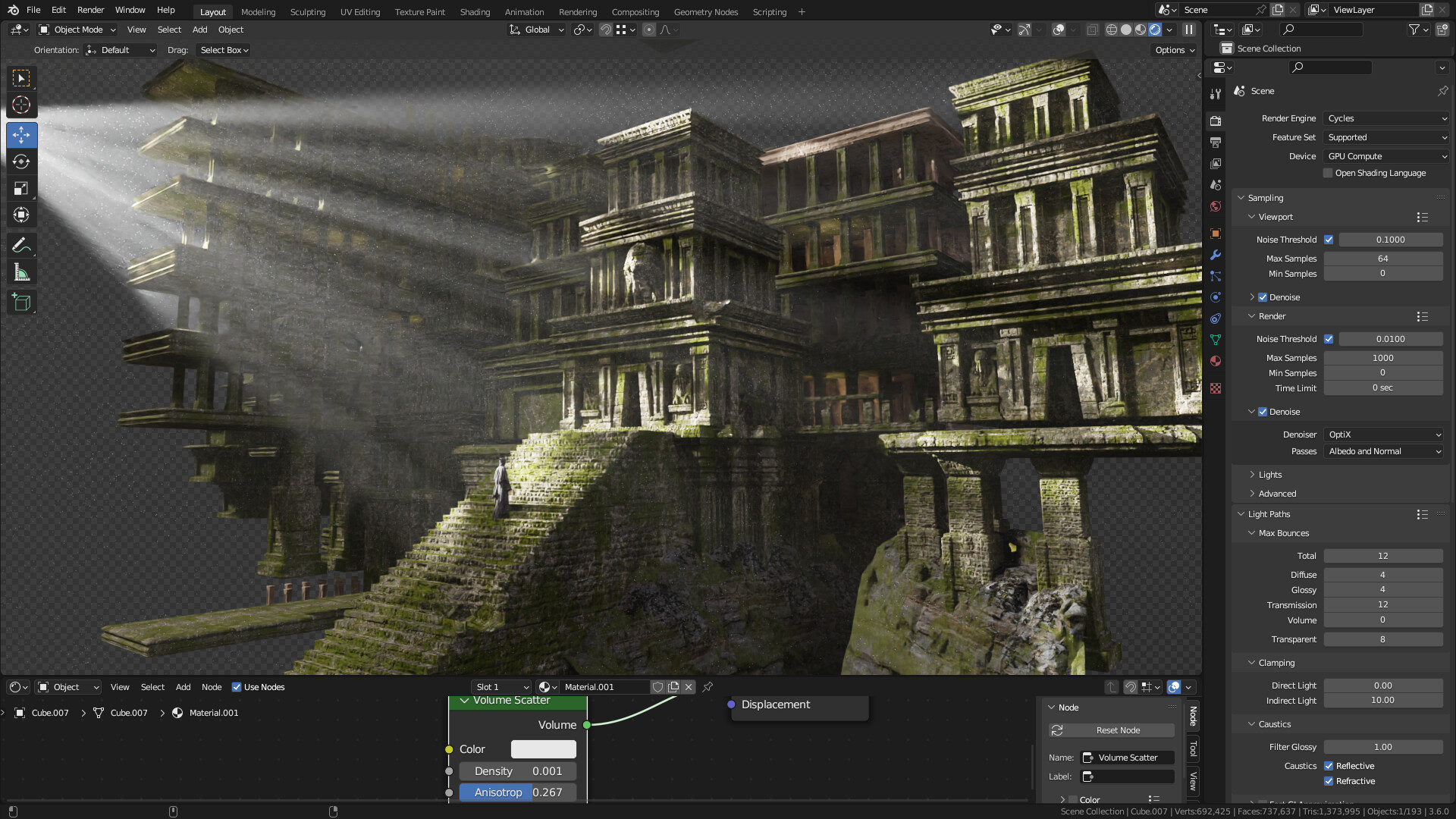Open the World properties tab
This screenshot has width=1456, height=819.
click(x=1216, y=206)
